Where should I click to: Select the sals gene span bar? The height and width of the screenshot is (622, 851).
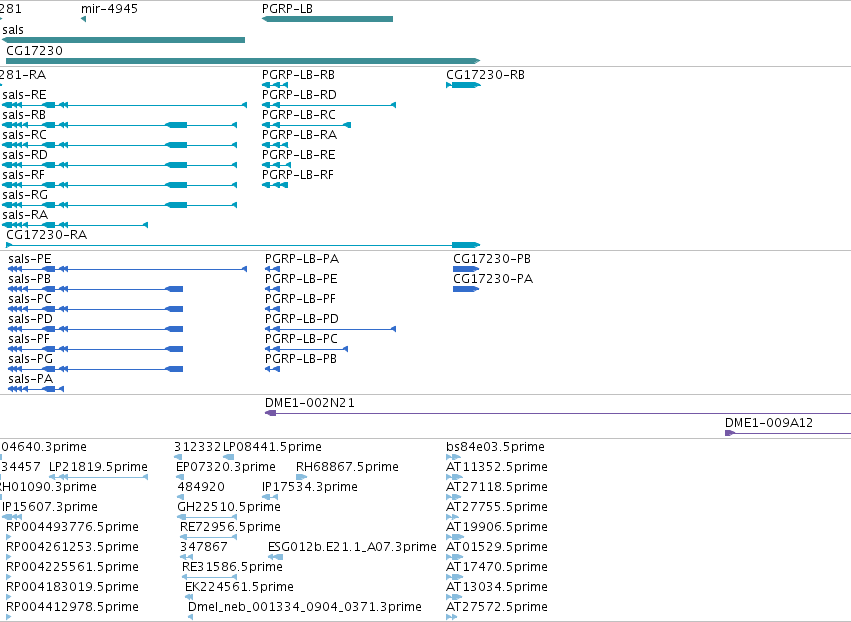[123, 40]
